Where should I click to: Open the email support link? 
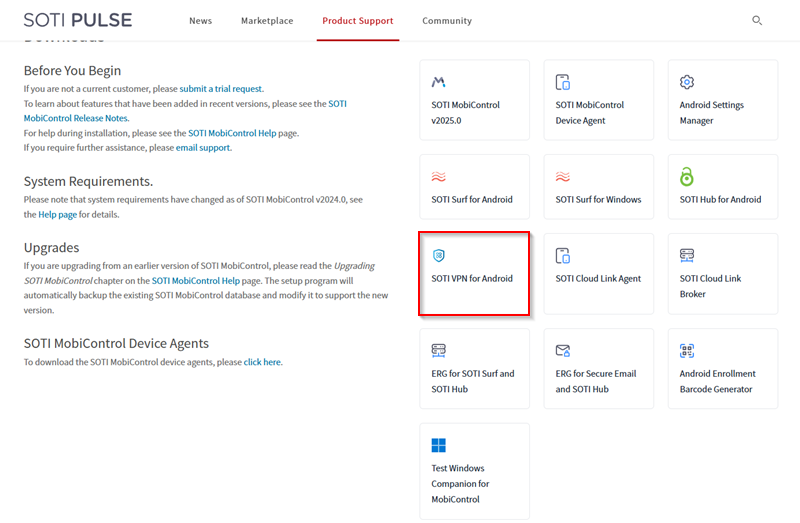(x=203, y=147)
